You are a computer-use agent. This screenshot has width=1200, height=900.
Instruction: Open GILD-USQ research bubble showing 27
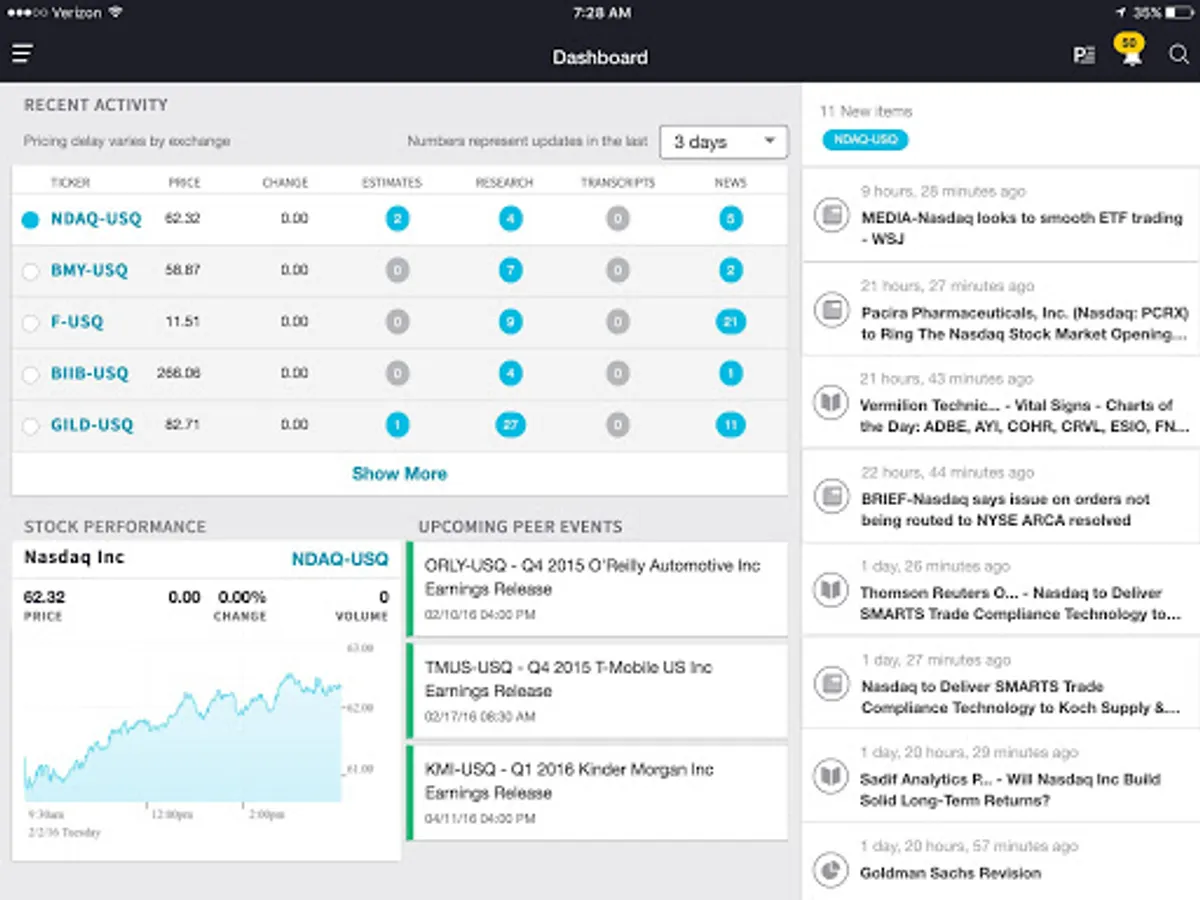[511, 425]
